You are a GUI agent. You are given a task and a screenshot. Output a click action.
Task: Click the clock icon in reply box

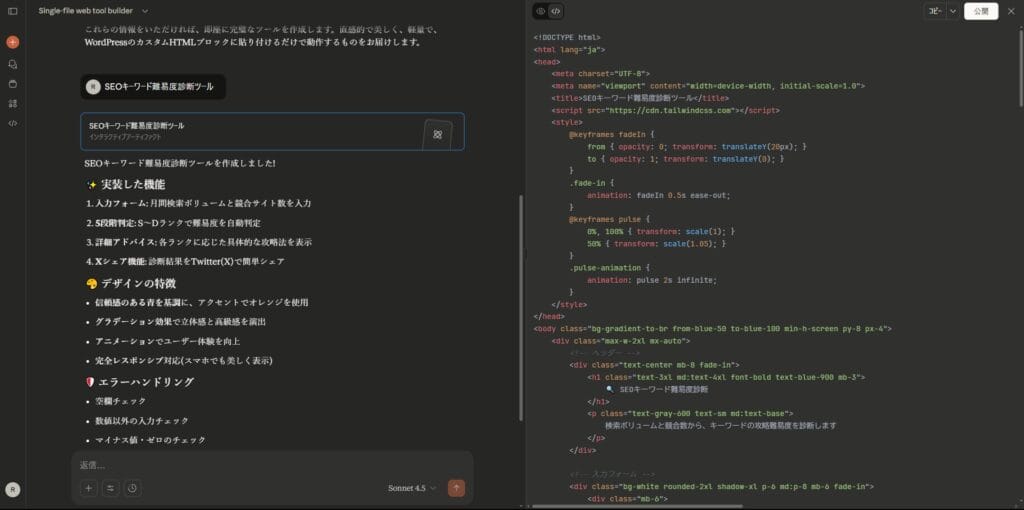[x=132, y=488]
